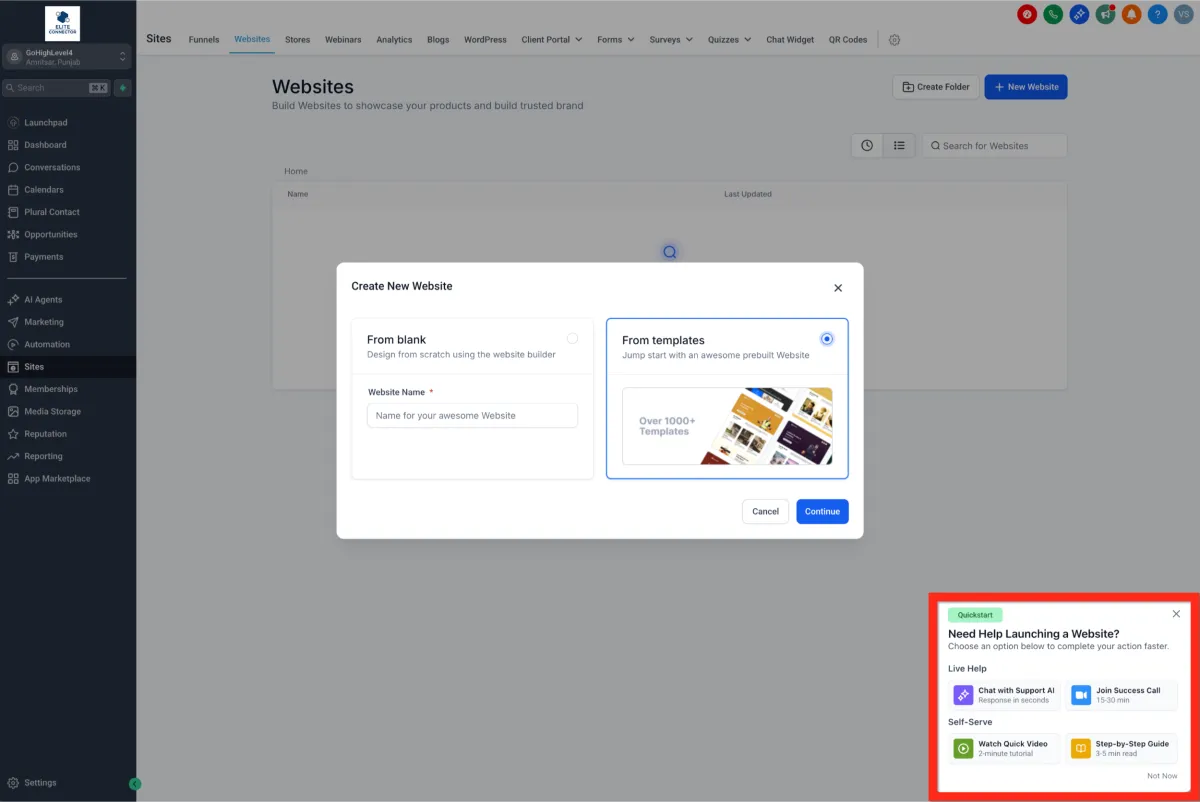Expand the Surveys dropdown menu
The height and width of the screenshot is (802, 1200).
pos(671,40)
